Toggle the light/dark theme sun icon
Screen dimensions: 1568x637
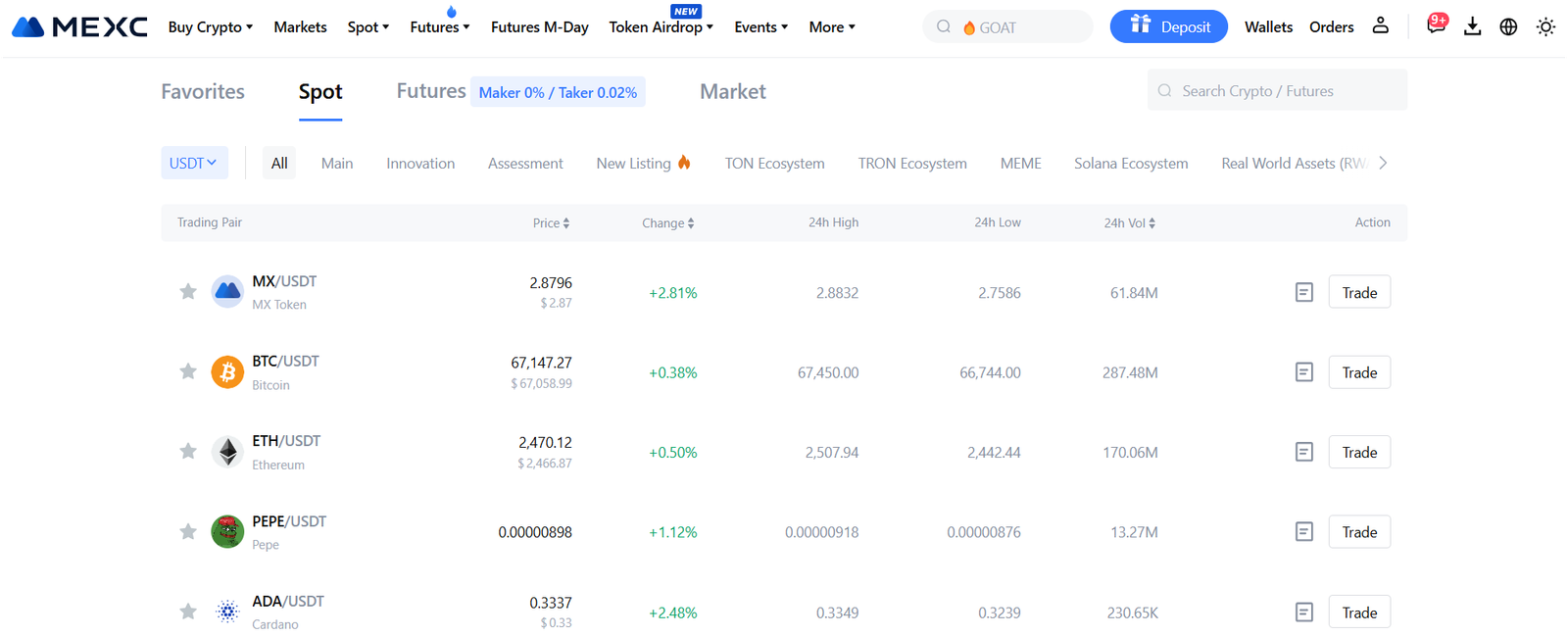[1545, 26]
